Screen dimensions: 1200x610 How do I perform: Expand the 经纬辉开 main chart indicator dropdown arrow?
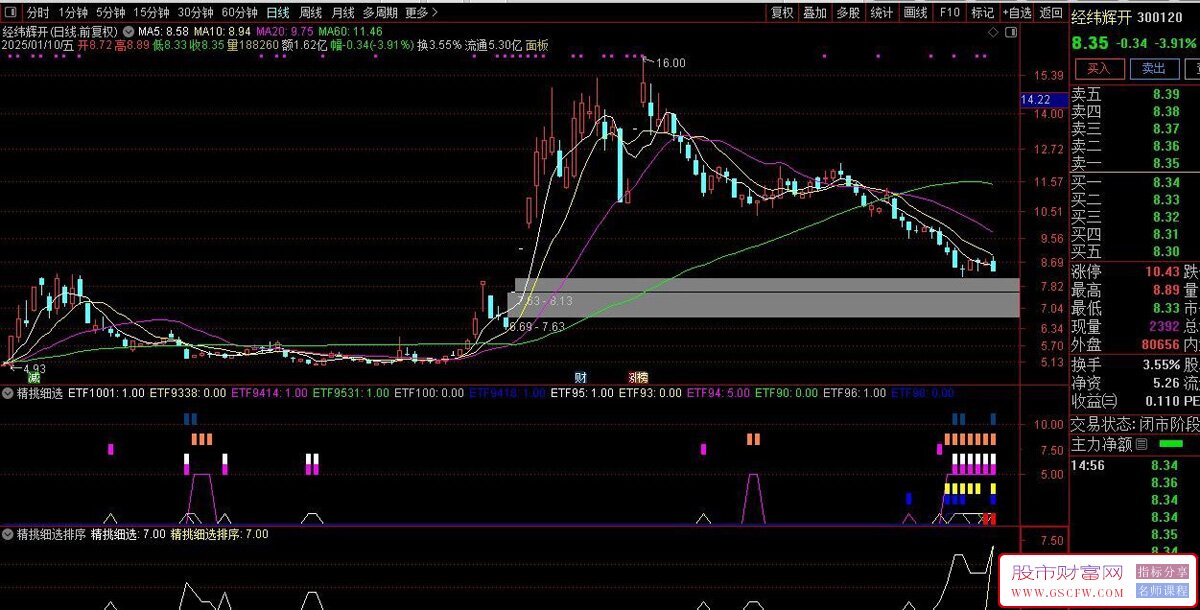[127, 31]
